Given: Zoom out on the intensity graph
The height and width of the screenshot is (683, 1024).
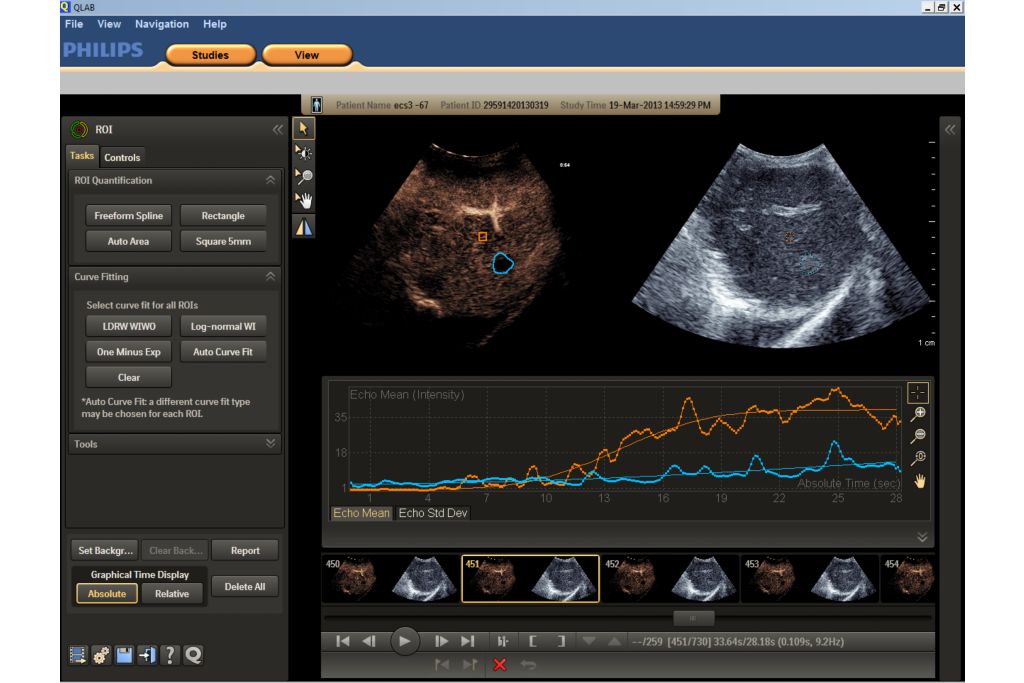Looking at the screenshot, I should [x=919, y=436].
